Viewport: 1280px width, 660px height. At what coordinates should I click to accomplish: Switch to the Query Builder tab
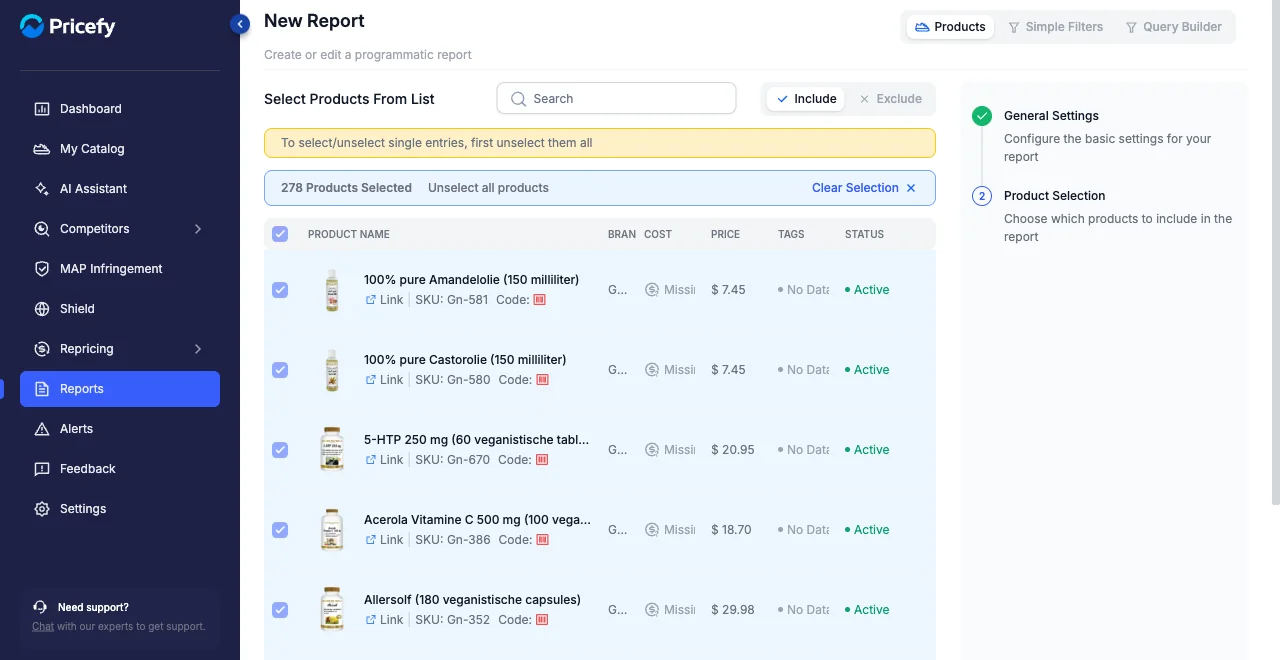point(1173,27)
